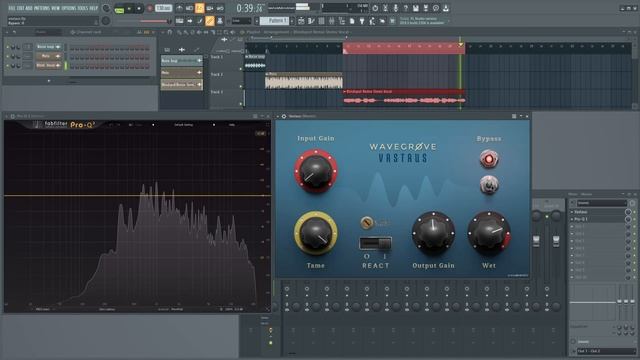
Task: Click the download arrow icon in top toolbar
Action: pyautogui.click(x=446, y=8)
